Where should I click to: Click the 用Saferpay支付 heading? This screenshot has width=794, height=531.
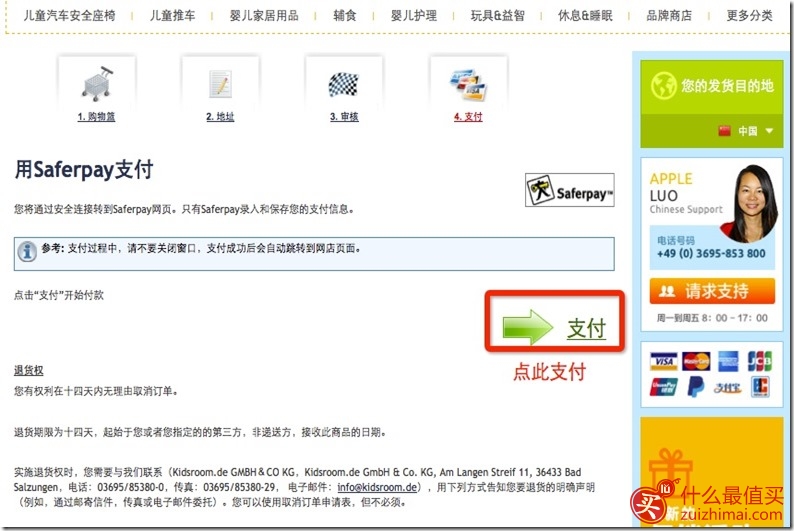[84, 169]
